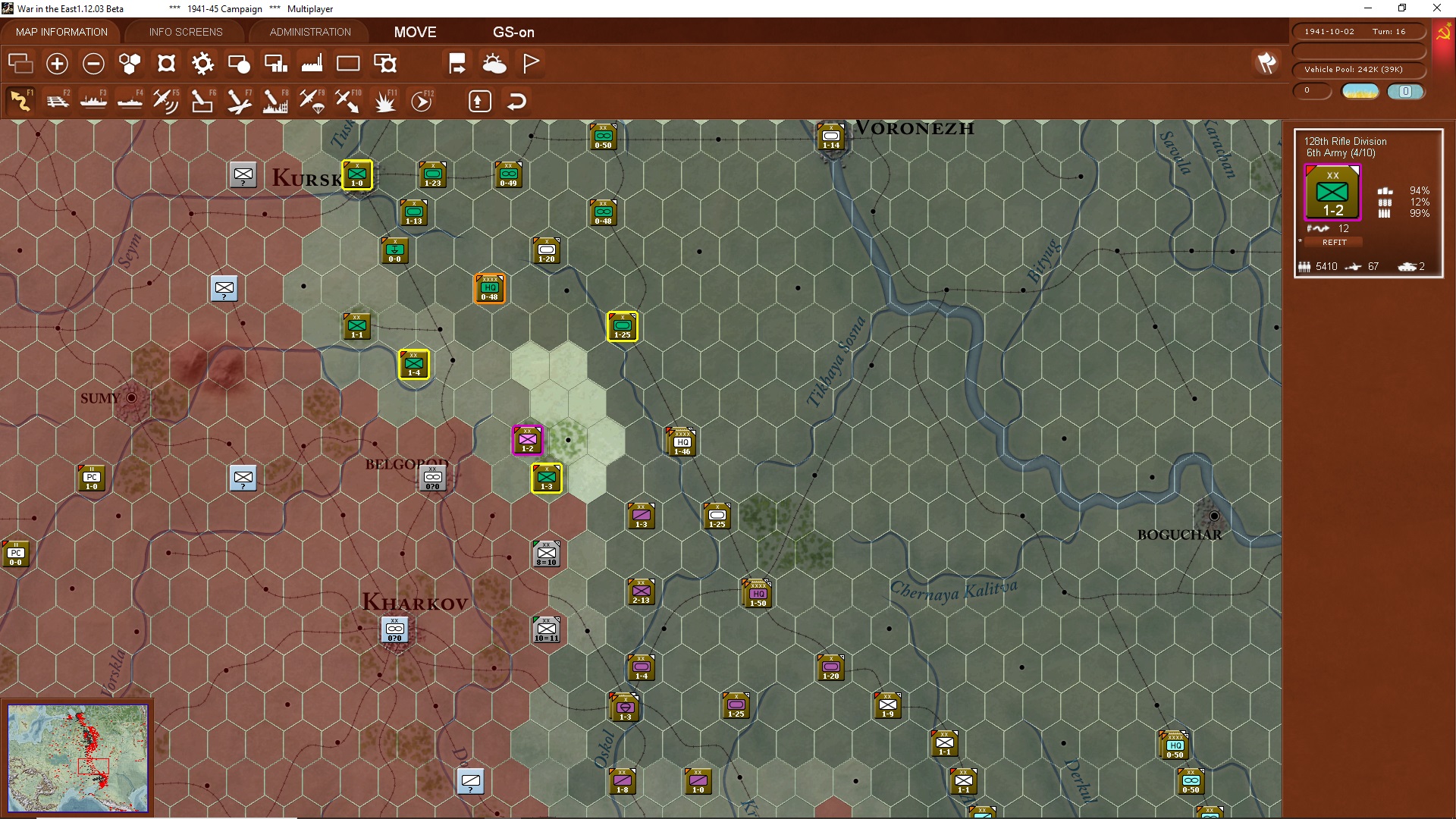The height and width of the screenshot is (819, 1456).
Task: Open the INFO SCREENS tab
Action: click(x=186, y=32)
